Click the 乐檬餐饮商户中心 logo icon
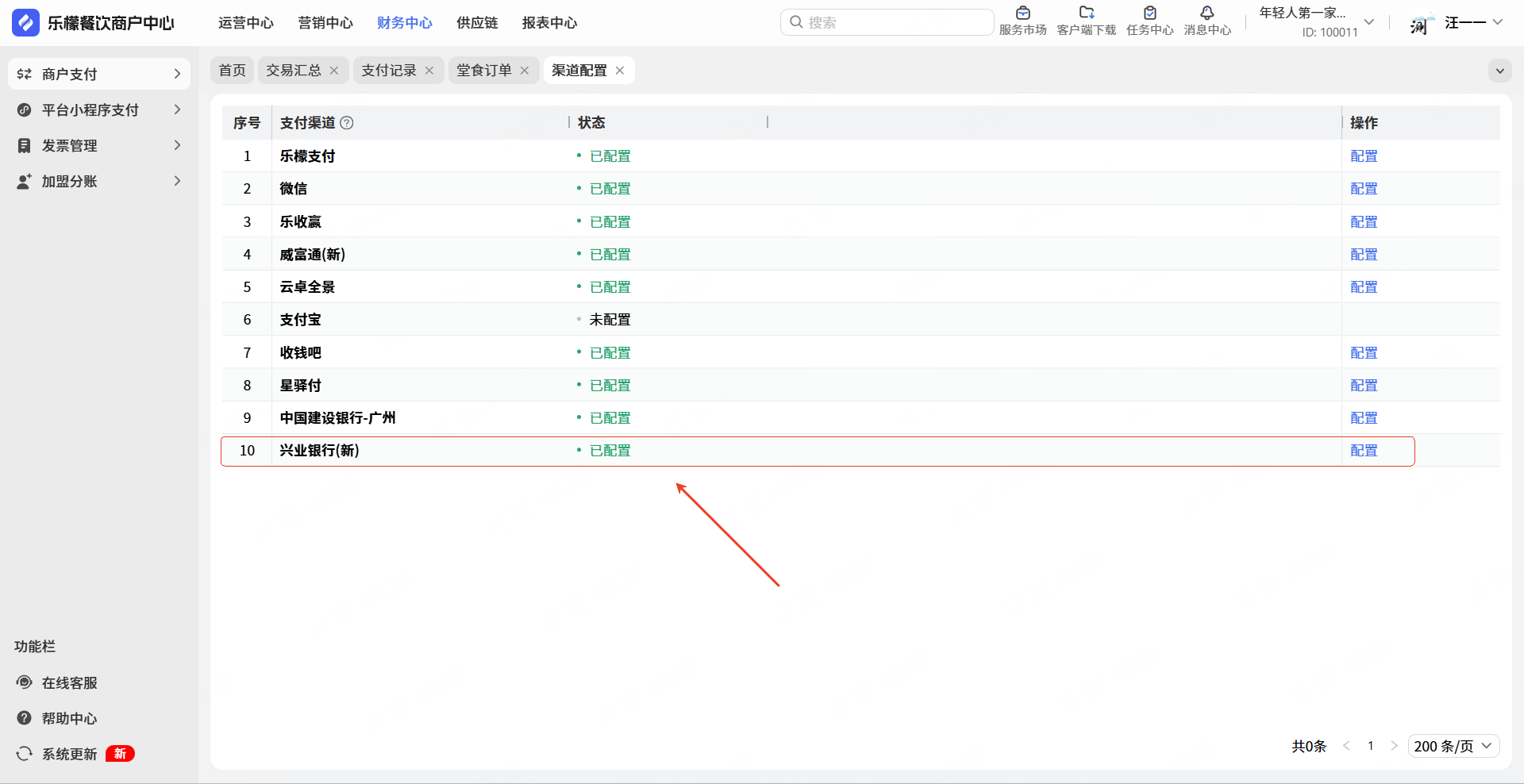 (25, 23)
